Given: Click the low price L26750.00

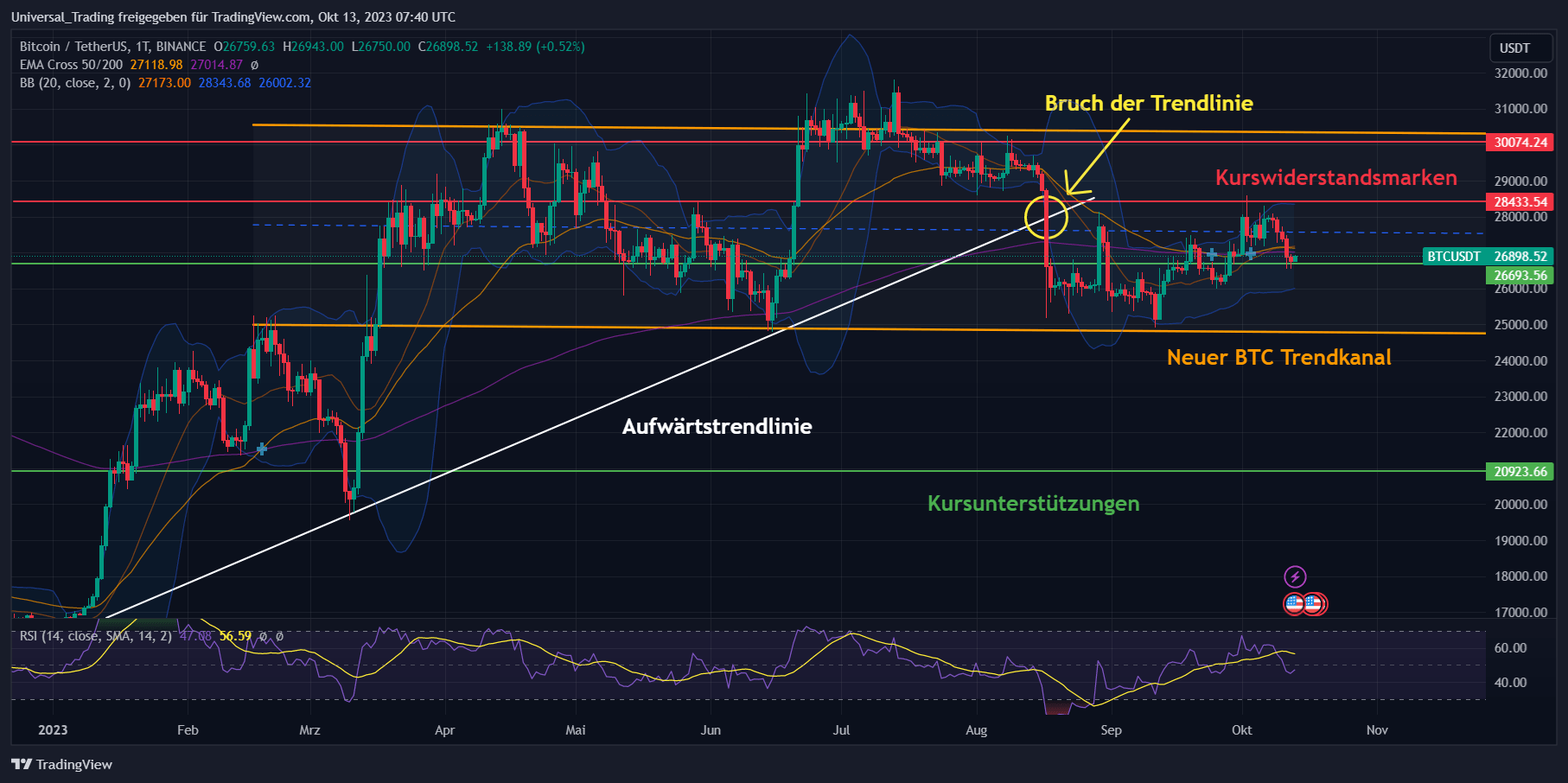Looking at the screenshot, I should (381, 47).
